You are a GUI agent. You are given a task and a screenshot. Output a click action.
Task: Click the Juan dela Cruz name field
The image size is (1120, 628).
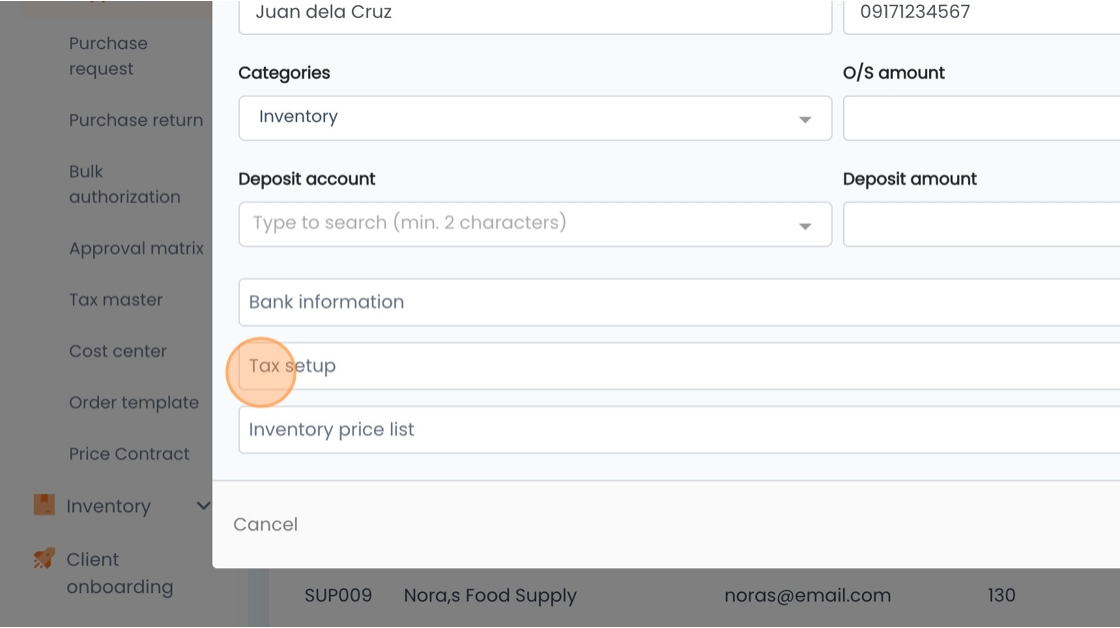(x=535, y=14)
